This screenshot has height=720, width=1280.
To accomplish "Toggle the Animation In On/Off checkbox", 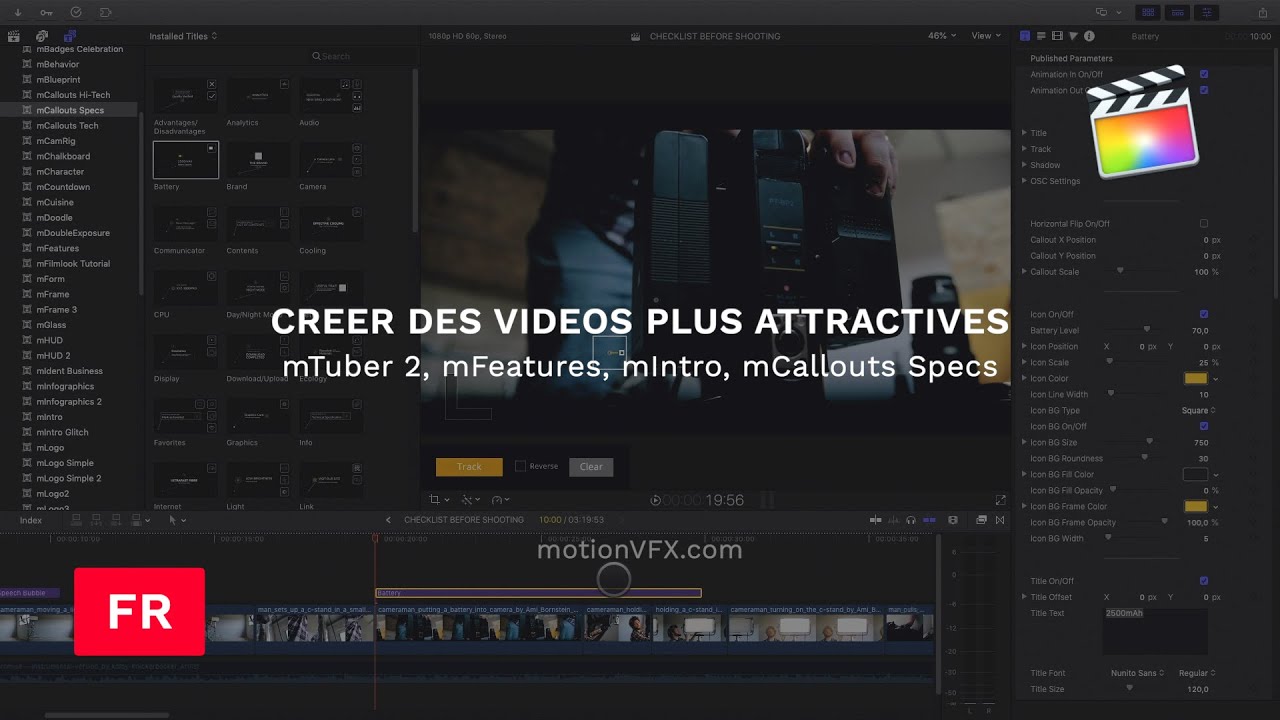I will pyautogui.click(x=1204, y=74).
